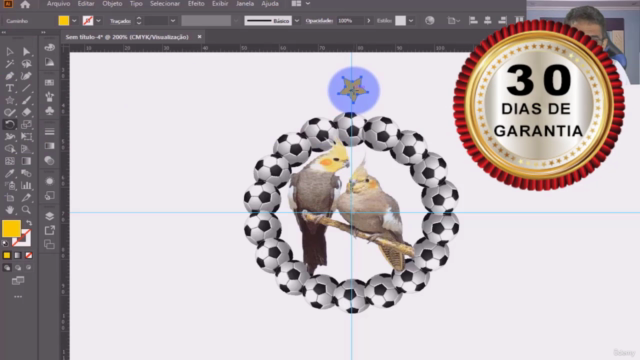Expand the Opacidade arrow
This screenshot has width=640, height=360.
pos(369,21)
